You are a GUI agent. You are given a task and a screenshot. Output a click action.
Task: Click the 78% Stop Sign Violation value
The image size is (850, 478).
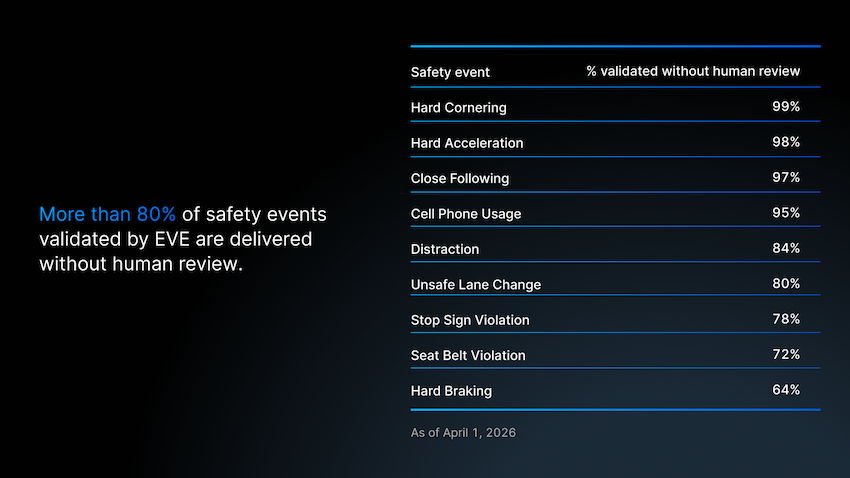coord(786,320)
